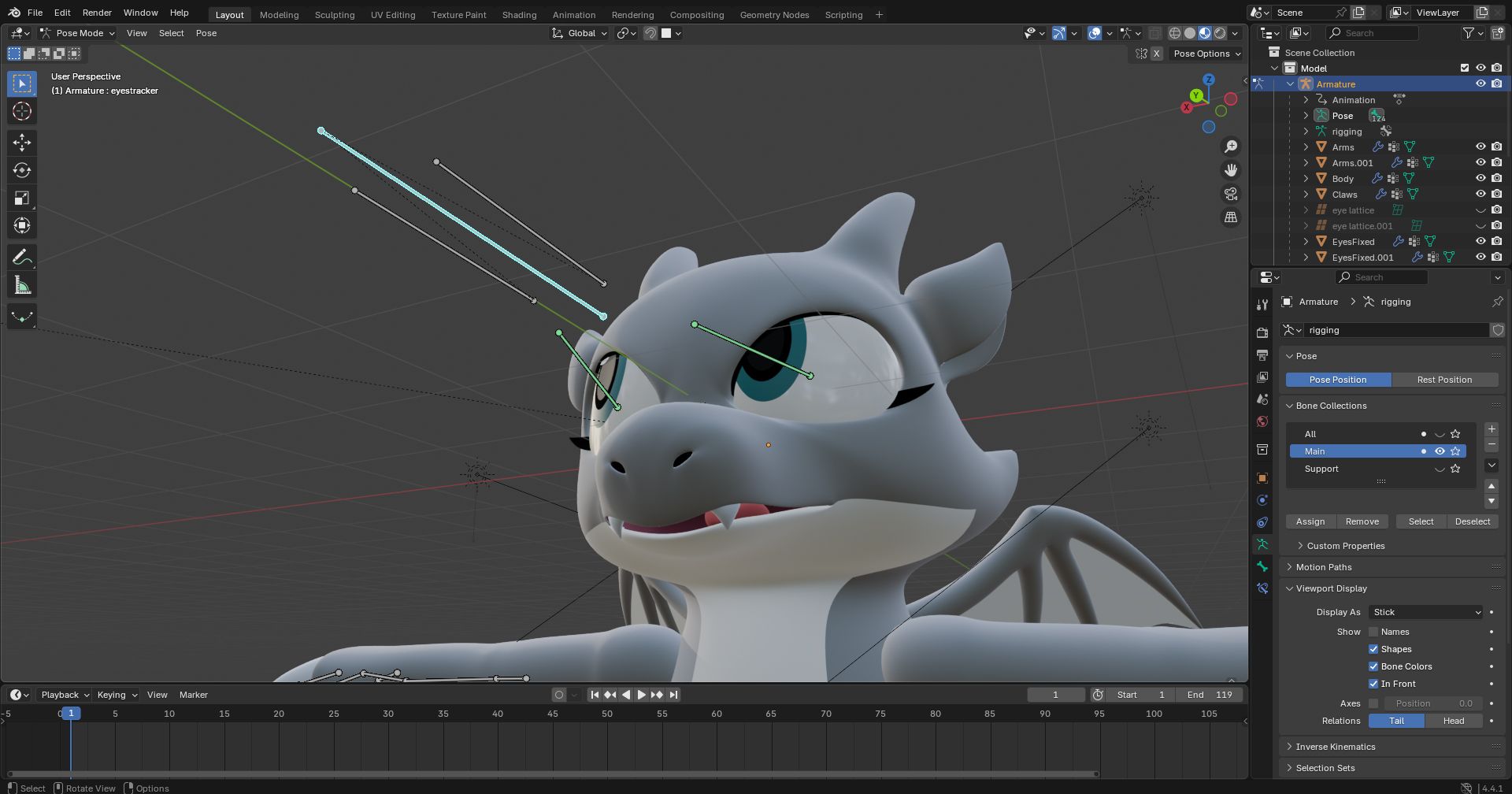Viewport: 1512px width, 794px height.
Task: Click the End frame field 119
Action: point(1210,695)
